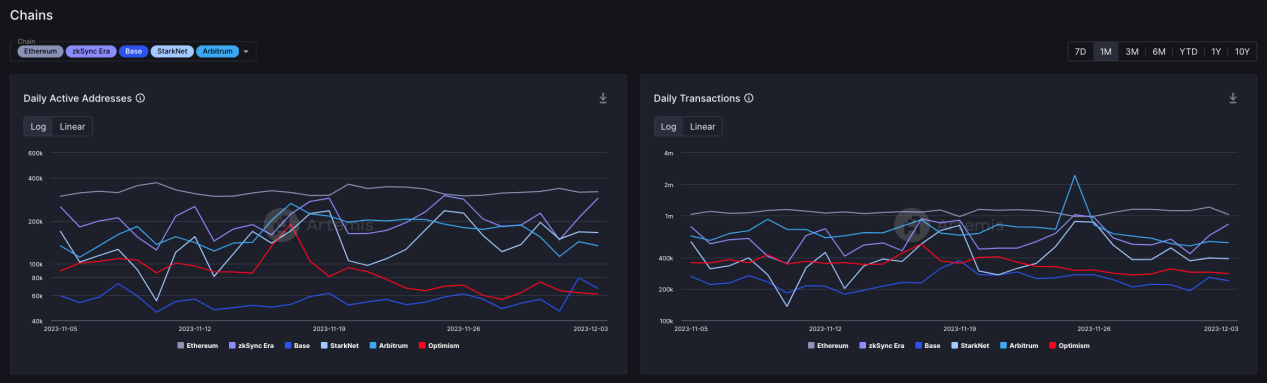Select the 6M time range
The width and height of the screenshot is (1267, 383).
tap(1158, 51)
